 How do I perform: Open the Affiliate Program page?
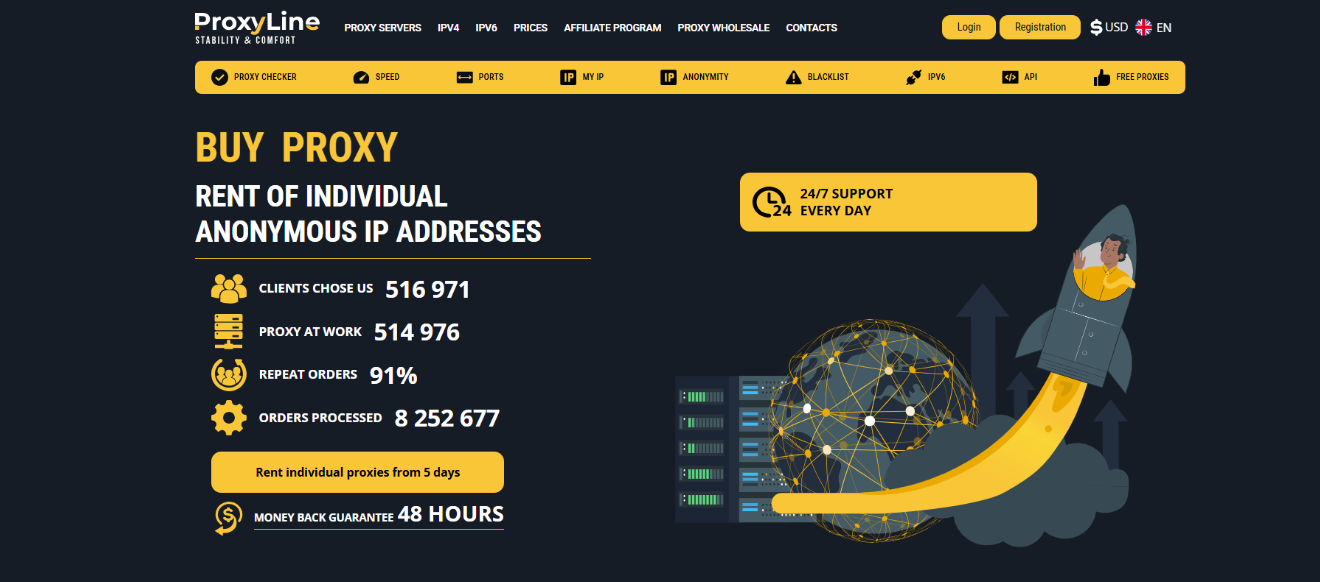point(612,28)
